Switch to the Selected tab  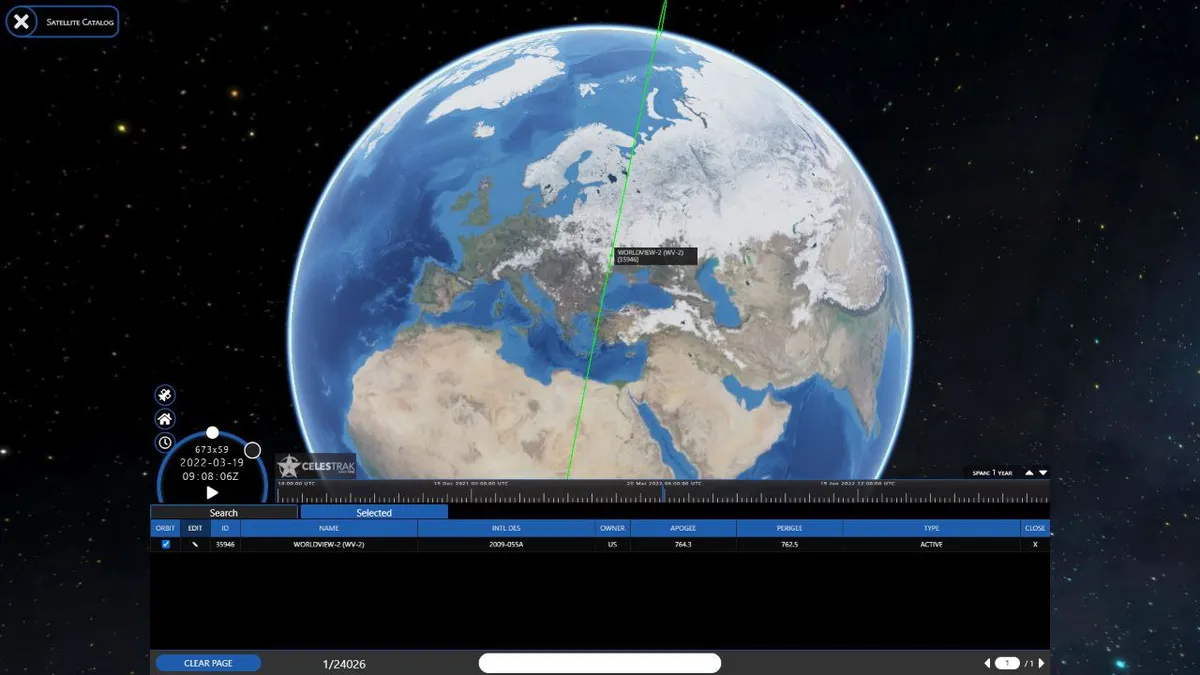(374, 512)
